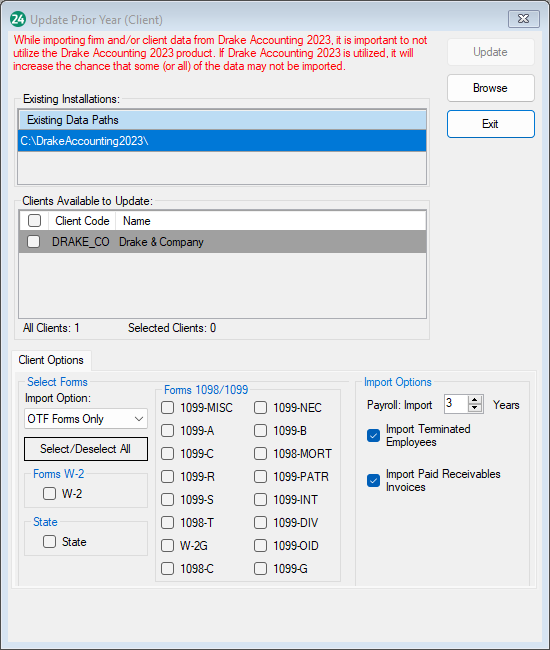Switch to the Client Options tab
Image resolution: width=550 pixels, height=650 pixels.
(51, 360)
